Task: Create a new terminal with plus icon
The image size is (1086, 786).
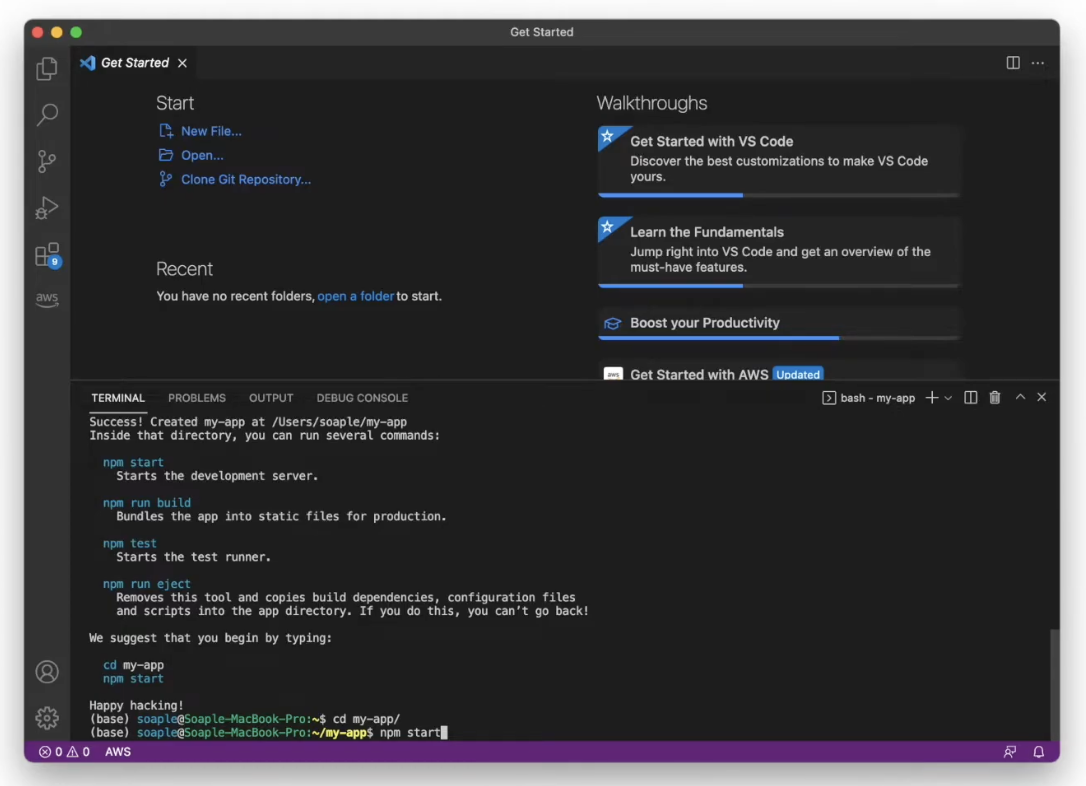Action: [x=932, y=398]
